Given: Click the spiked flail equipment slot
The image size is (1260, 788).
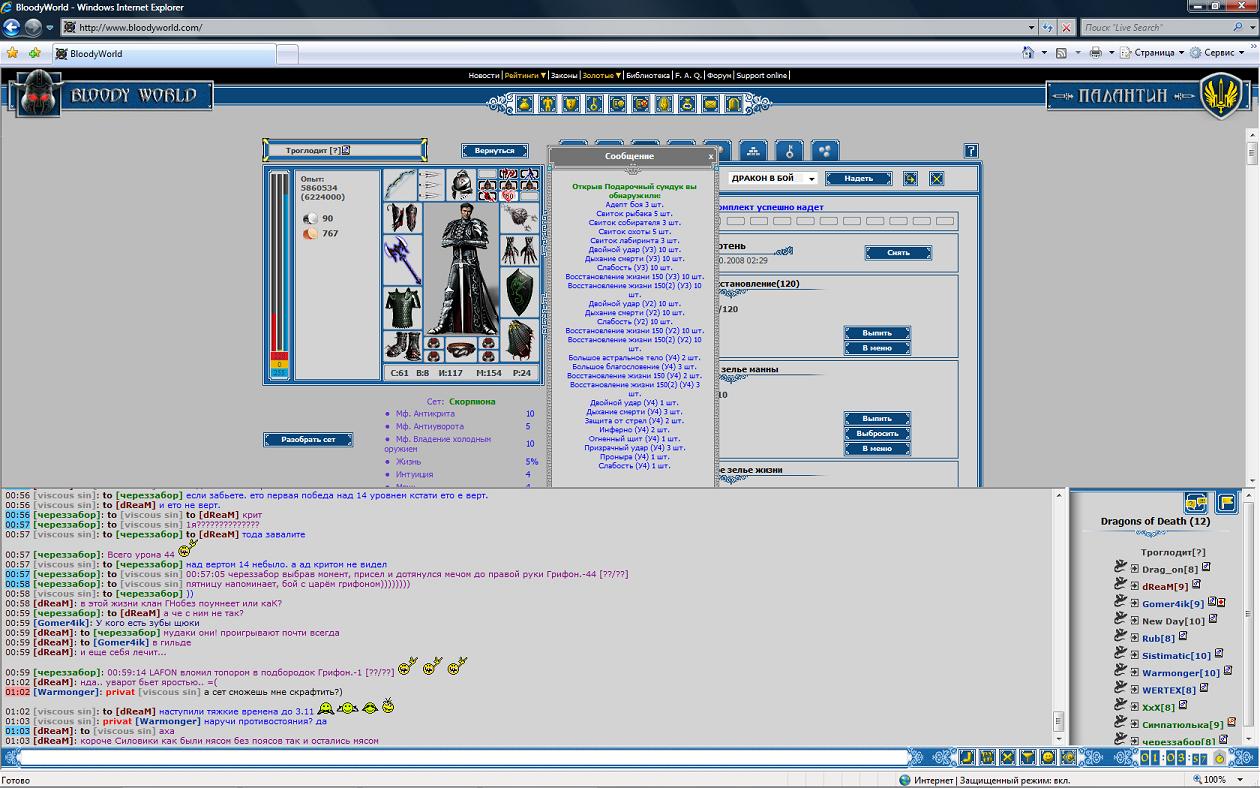Looking at the screenshot, I should click(x=519, y=218).
